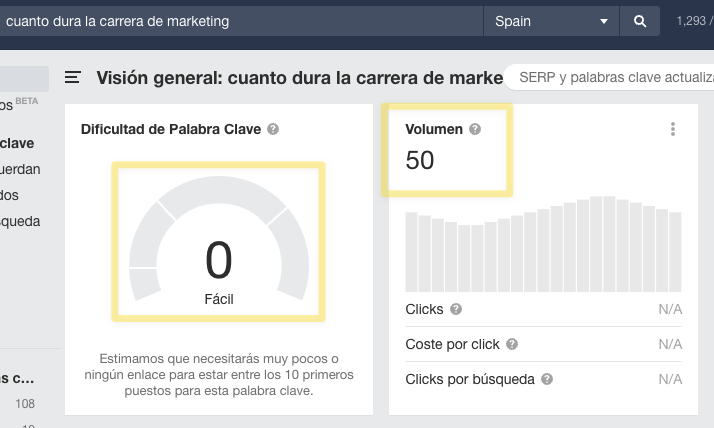
Task: Open sidebar item ending in "uerdan"
Action: click(20, 169)
